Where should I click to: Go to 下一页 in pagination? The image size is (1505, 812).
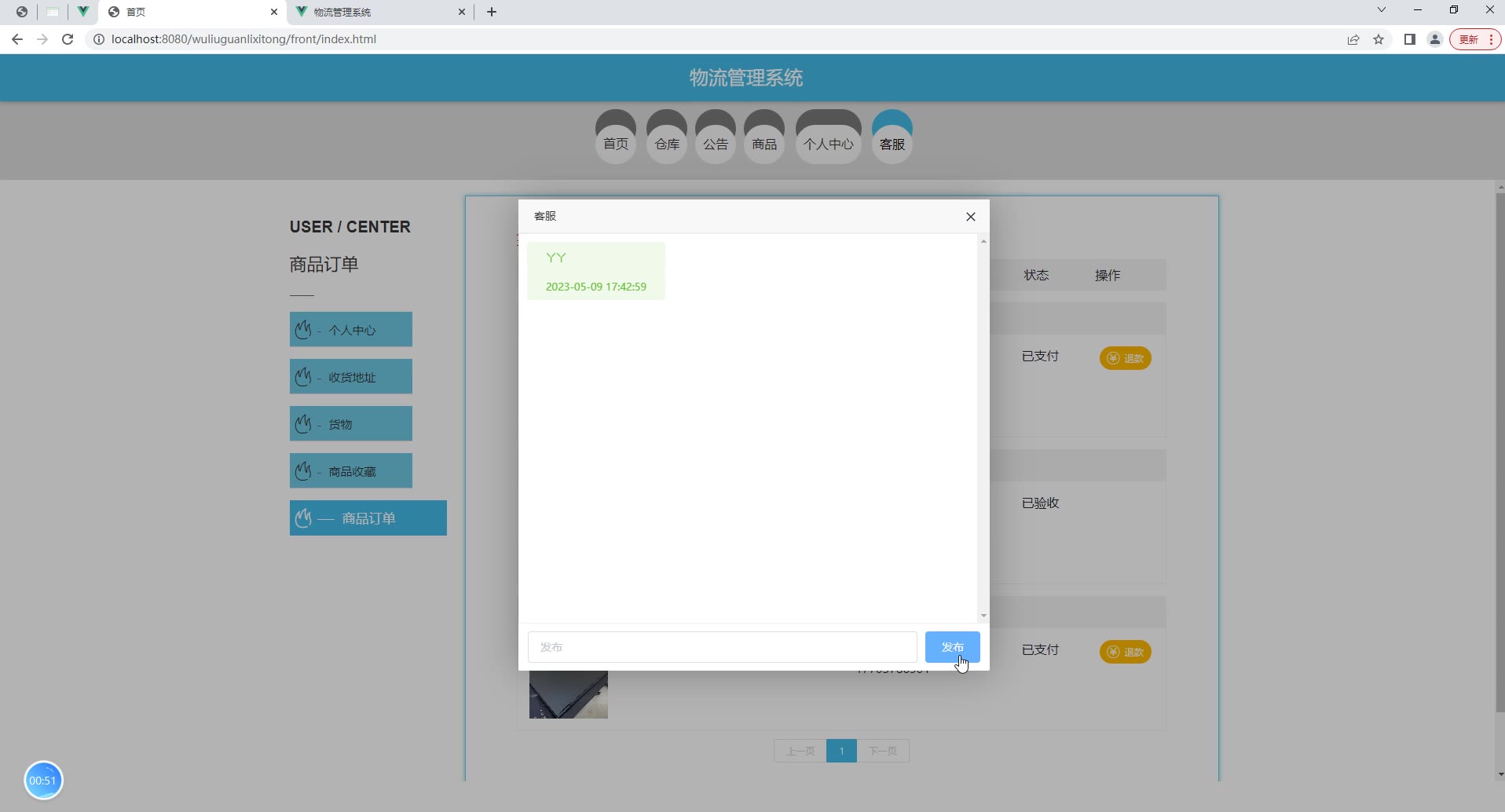coord(883,751)
